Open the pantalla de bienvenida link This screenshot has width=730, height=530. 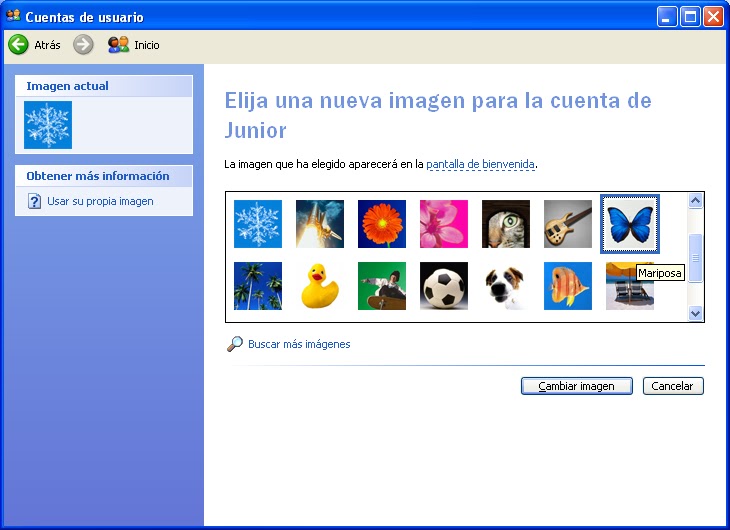point(480,164)
